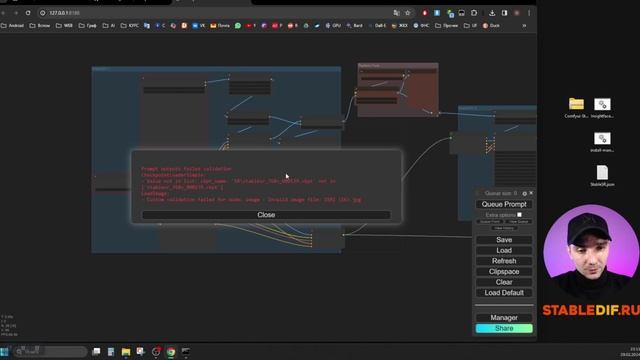This screenshot has width=640, height=360.
Task: Open the ComfyUI folder on desktop
Action: pyautogui.click(x=576, y=108)
